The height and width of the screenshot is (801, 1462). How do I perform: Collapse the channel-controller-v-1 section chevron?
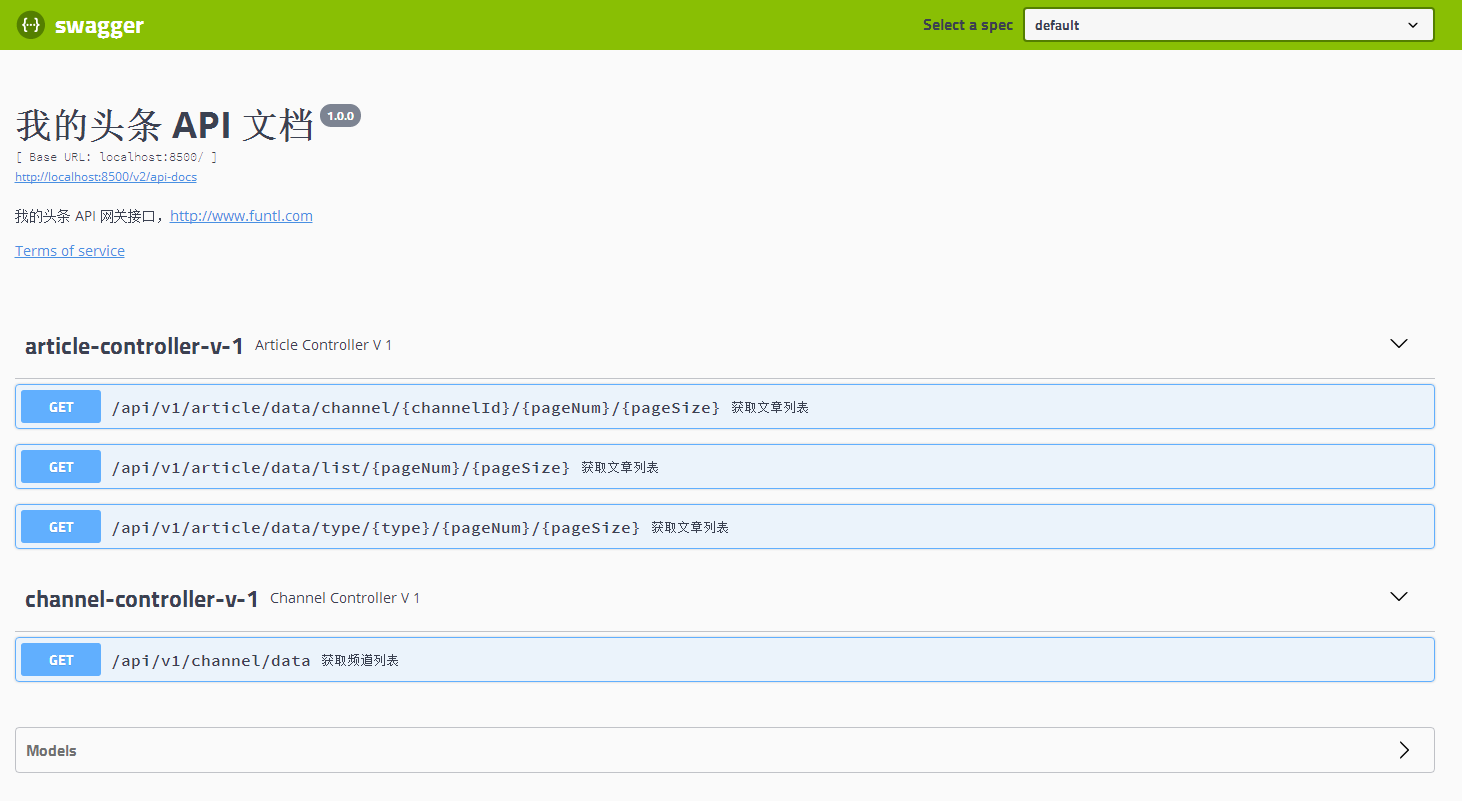pos(1399,597)
